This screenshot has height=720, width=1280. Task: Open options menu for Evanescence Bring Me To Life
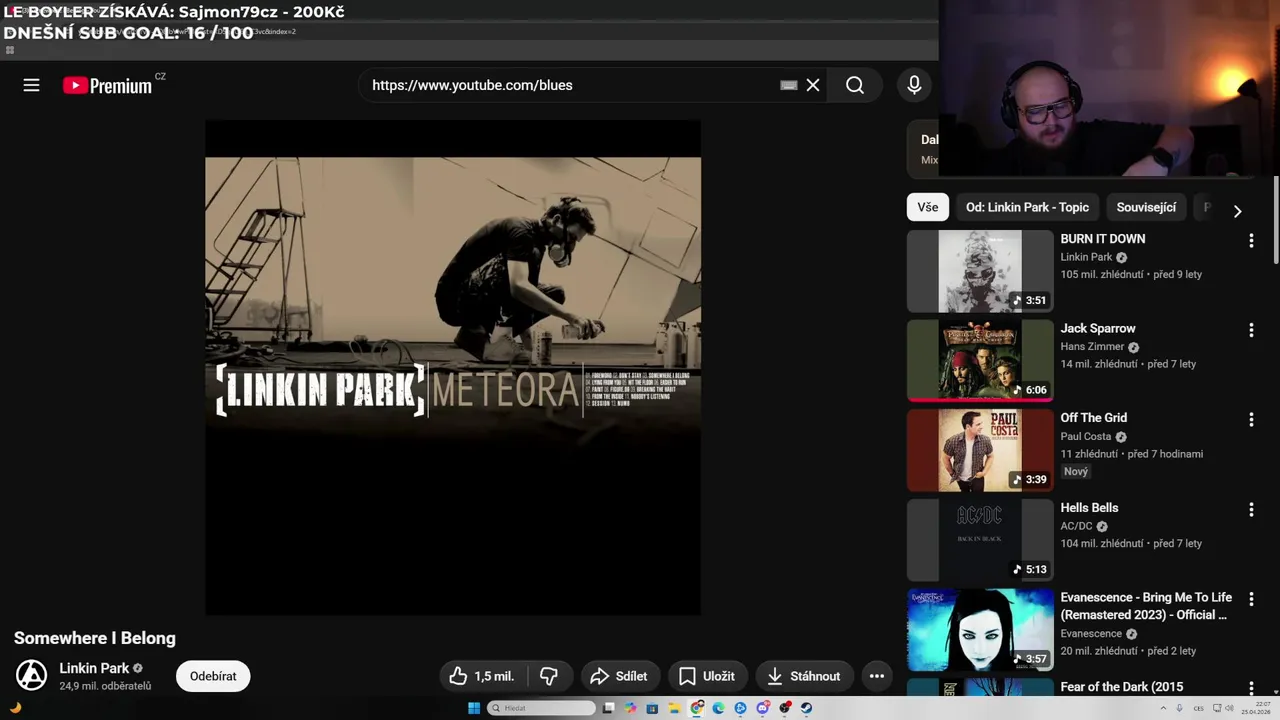tap(1251, 599)
